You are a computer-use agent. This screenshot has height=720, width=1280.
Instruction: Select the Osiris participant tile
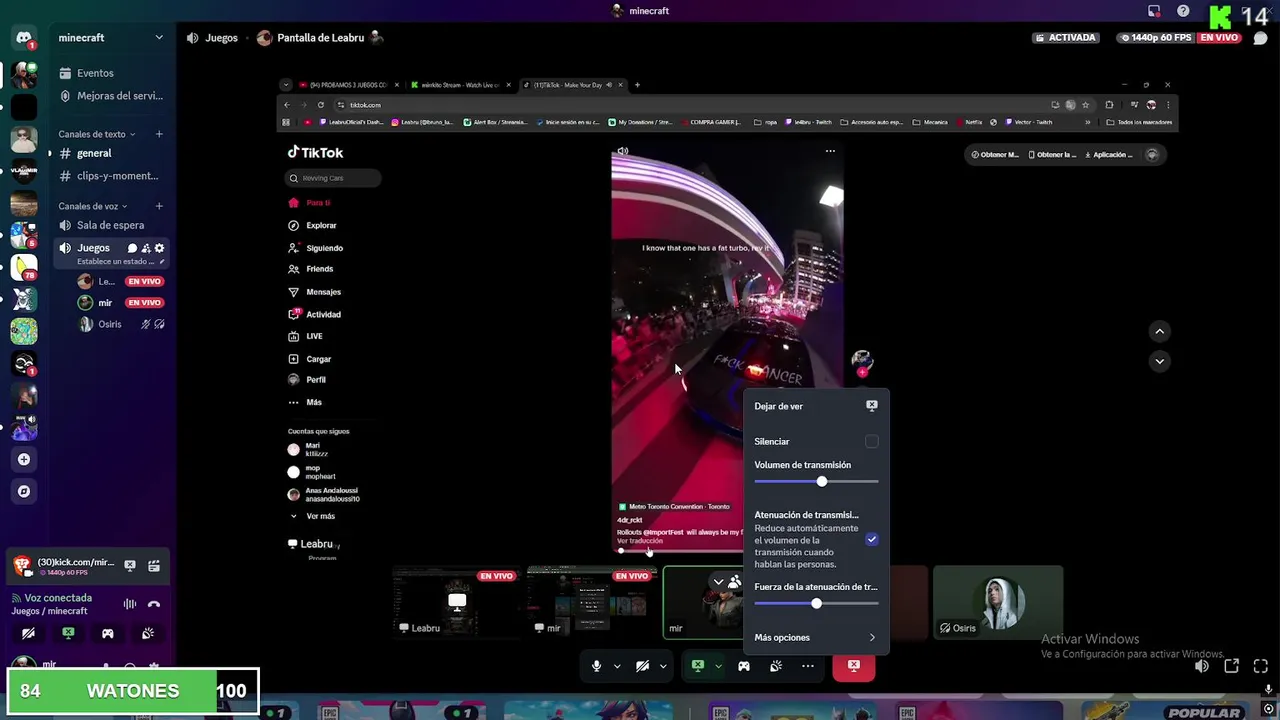[x=998, y=602]
